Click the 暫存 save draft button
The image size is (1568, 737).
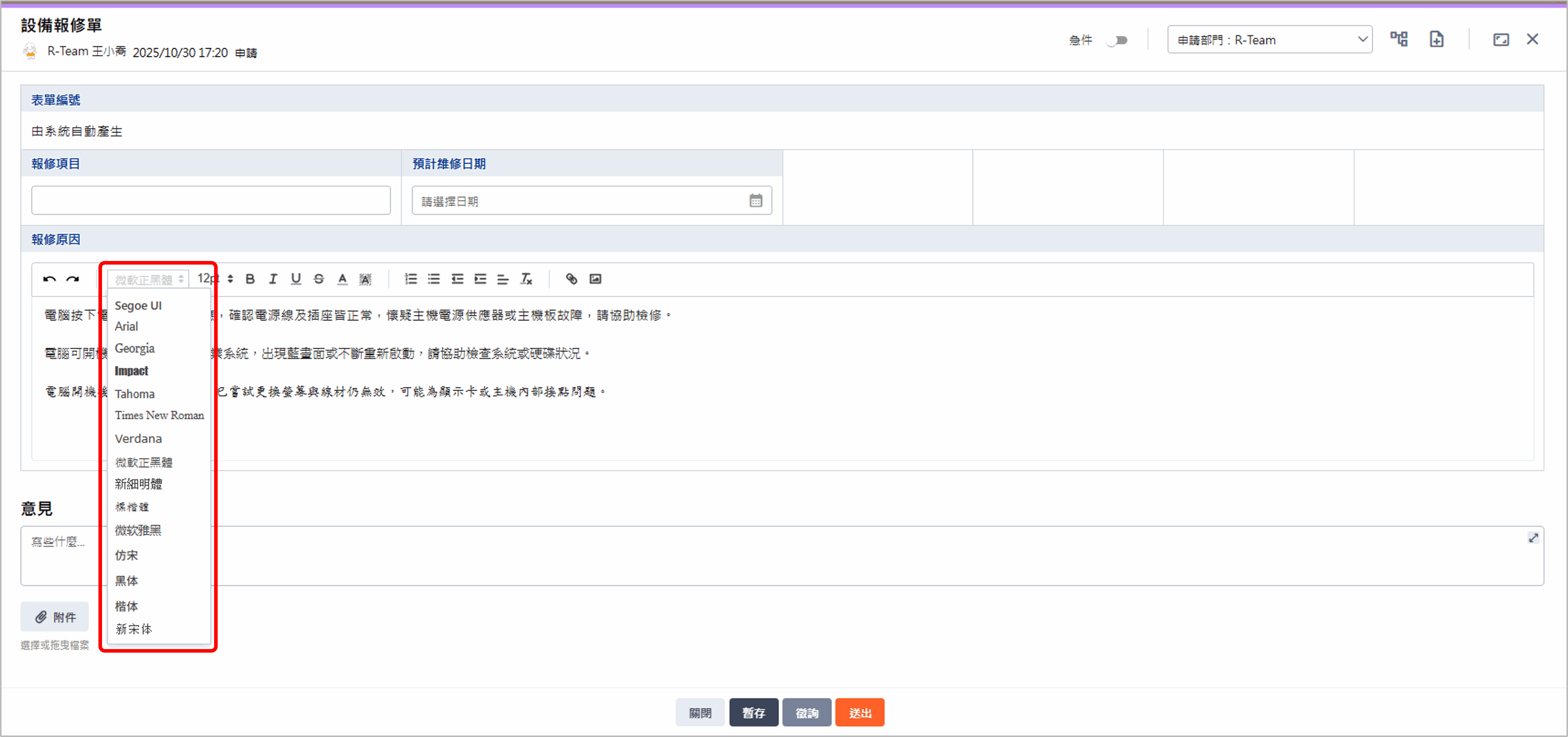tap(753, 713)
